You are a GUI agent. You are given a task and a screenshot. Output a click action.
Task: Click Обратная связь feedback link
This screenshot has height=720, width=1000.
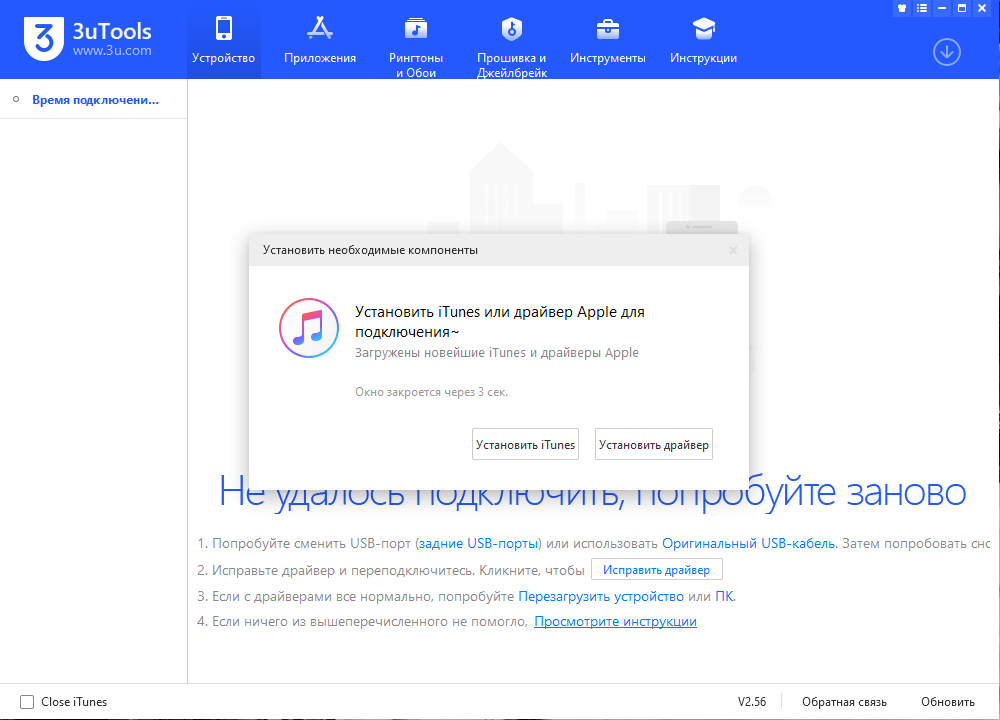pos(844,702)
